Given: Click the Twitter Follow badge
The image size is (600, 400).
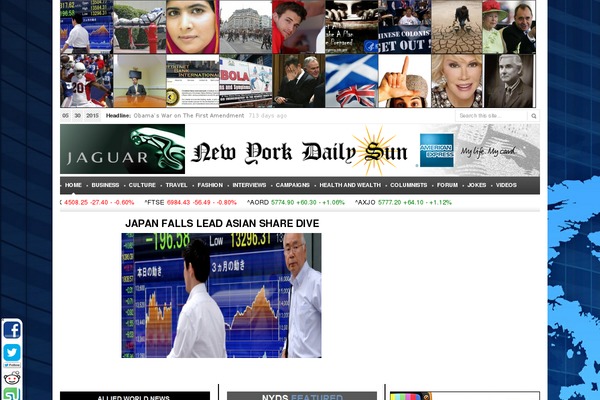Looking at the screenshot, I should click(12, 366).
